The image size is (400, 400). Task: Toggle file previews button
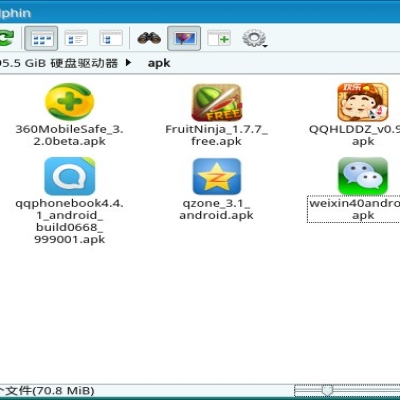click(x=184, y=38)
